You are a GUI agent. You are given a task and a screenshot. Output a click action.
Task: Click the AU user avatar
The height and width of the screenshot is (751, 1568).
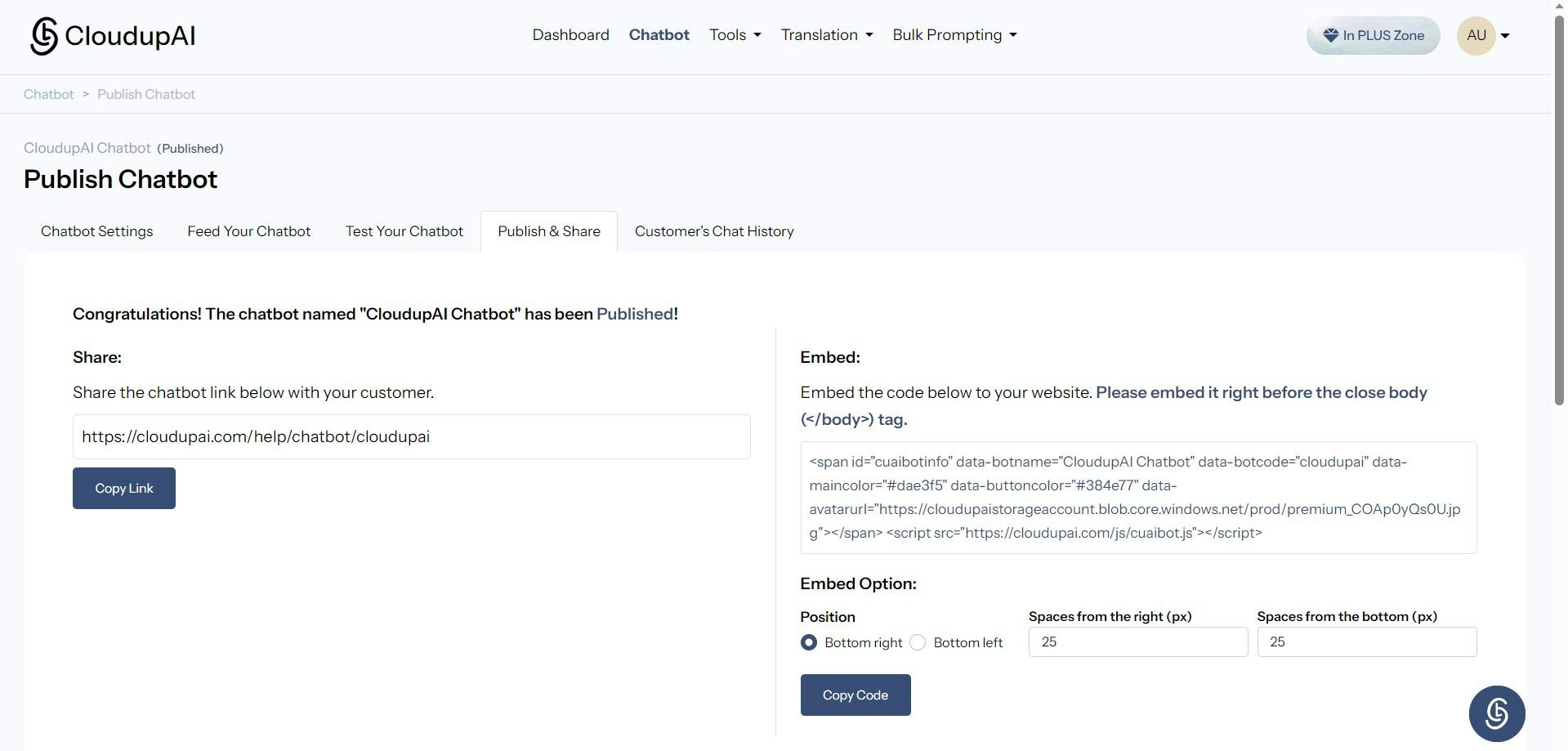click(1476, 35)
